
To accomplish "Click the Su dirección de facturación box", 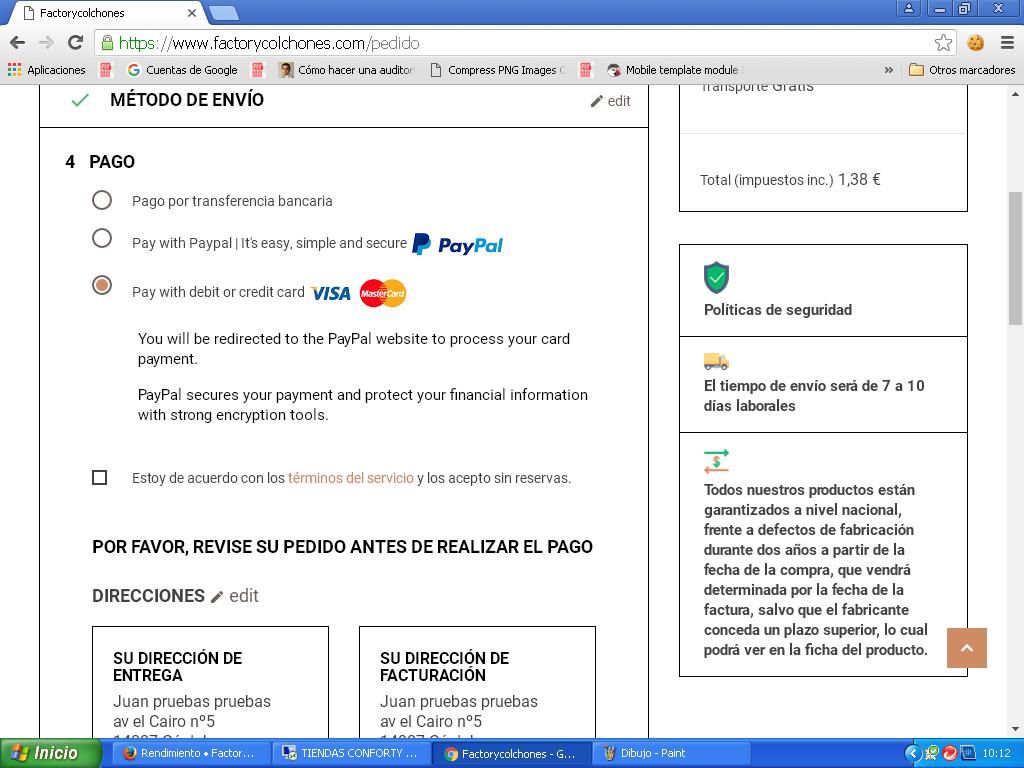I will point(477,682).
